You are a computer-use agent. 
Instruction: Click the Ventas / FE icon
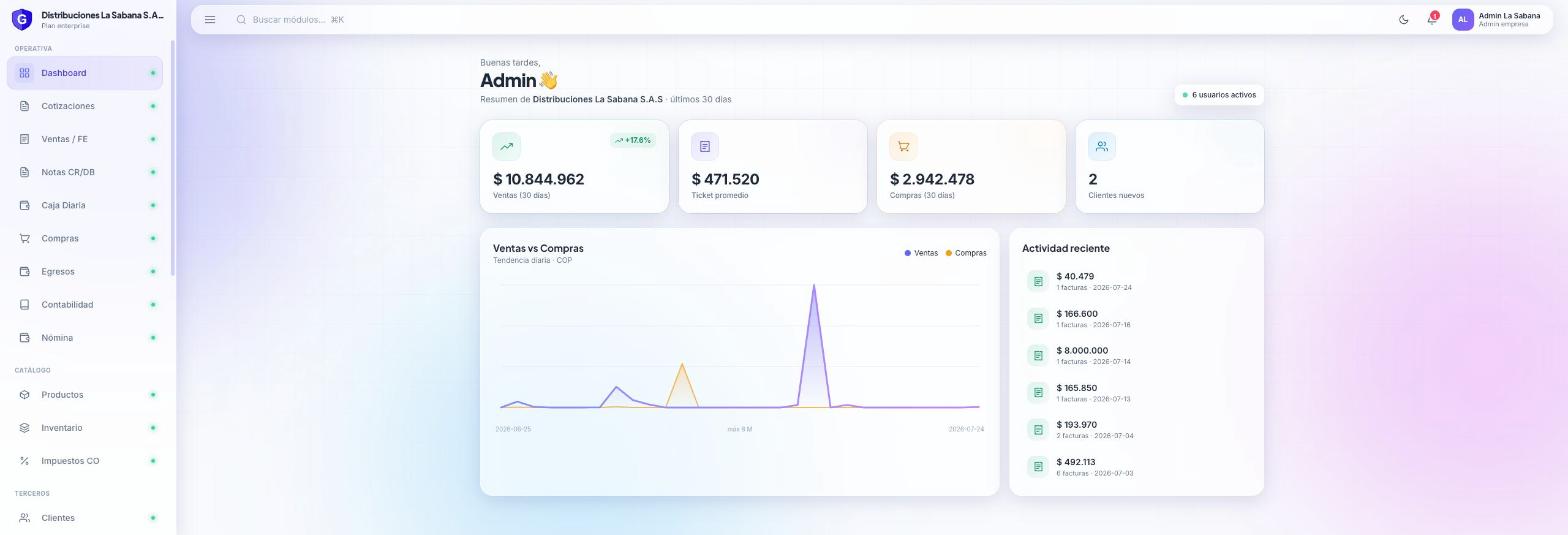pyautogui.click(x=24, y=139)
